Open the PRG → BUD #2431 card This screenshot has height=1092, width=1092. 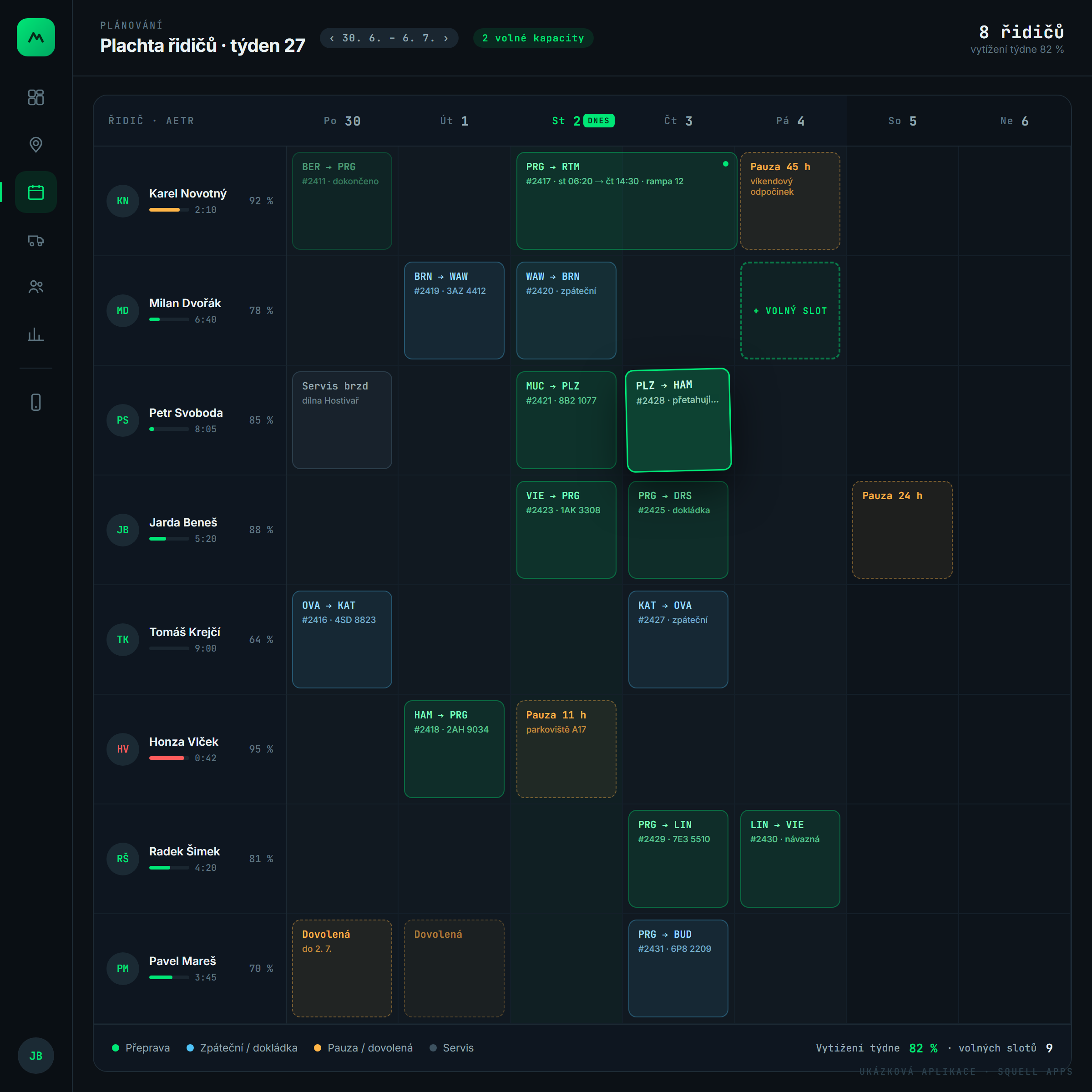[678, 968]
